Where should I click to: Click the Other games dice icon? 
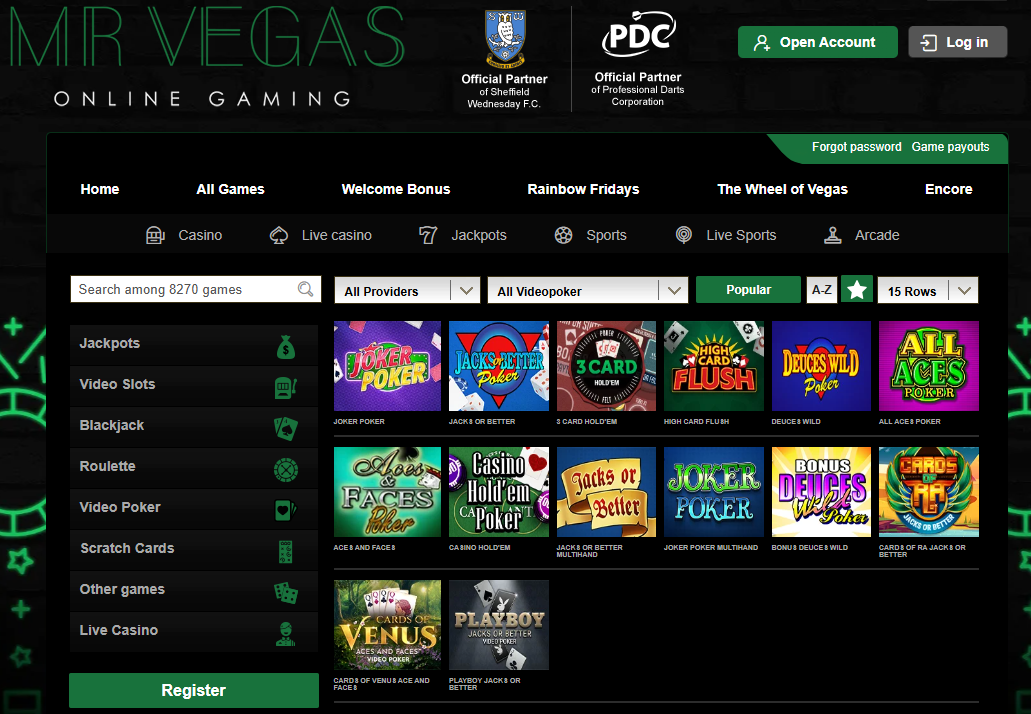pos(285,592)
